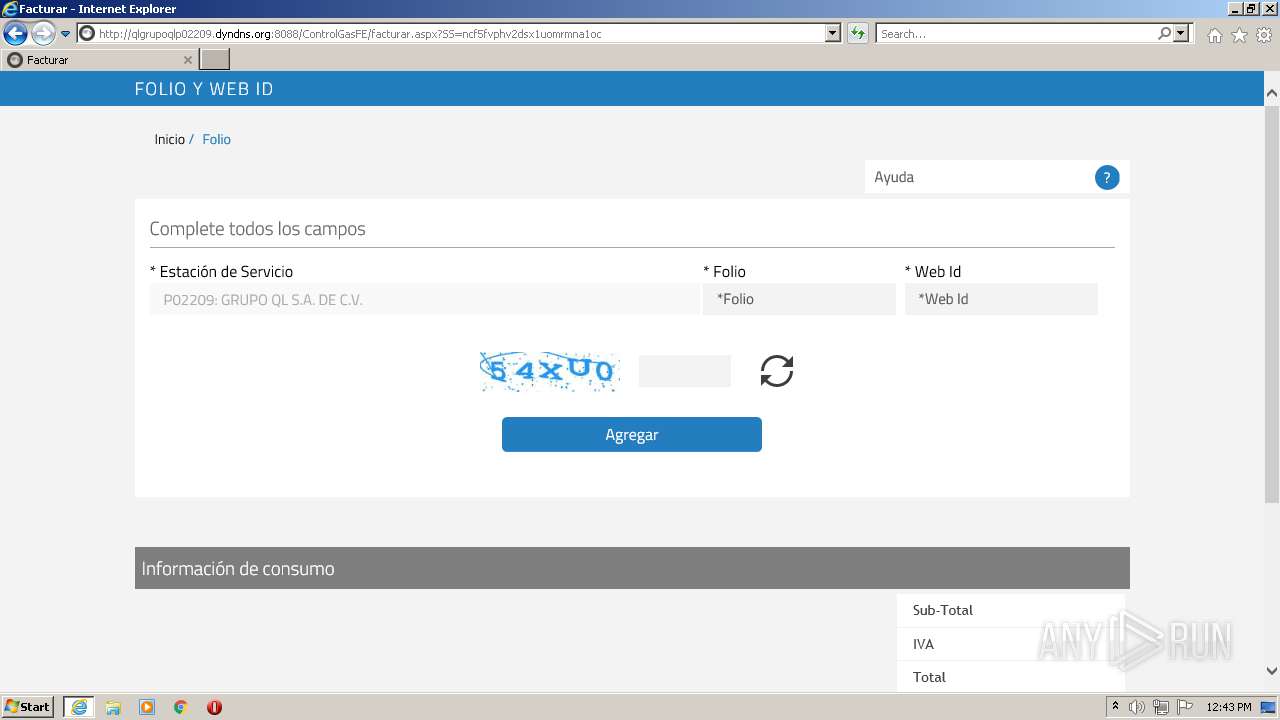Open Internet Explorer in the taskbar
This screenshot has height=720, width=1280.
point(79,707)
